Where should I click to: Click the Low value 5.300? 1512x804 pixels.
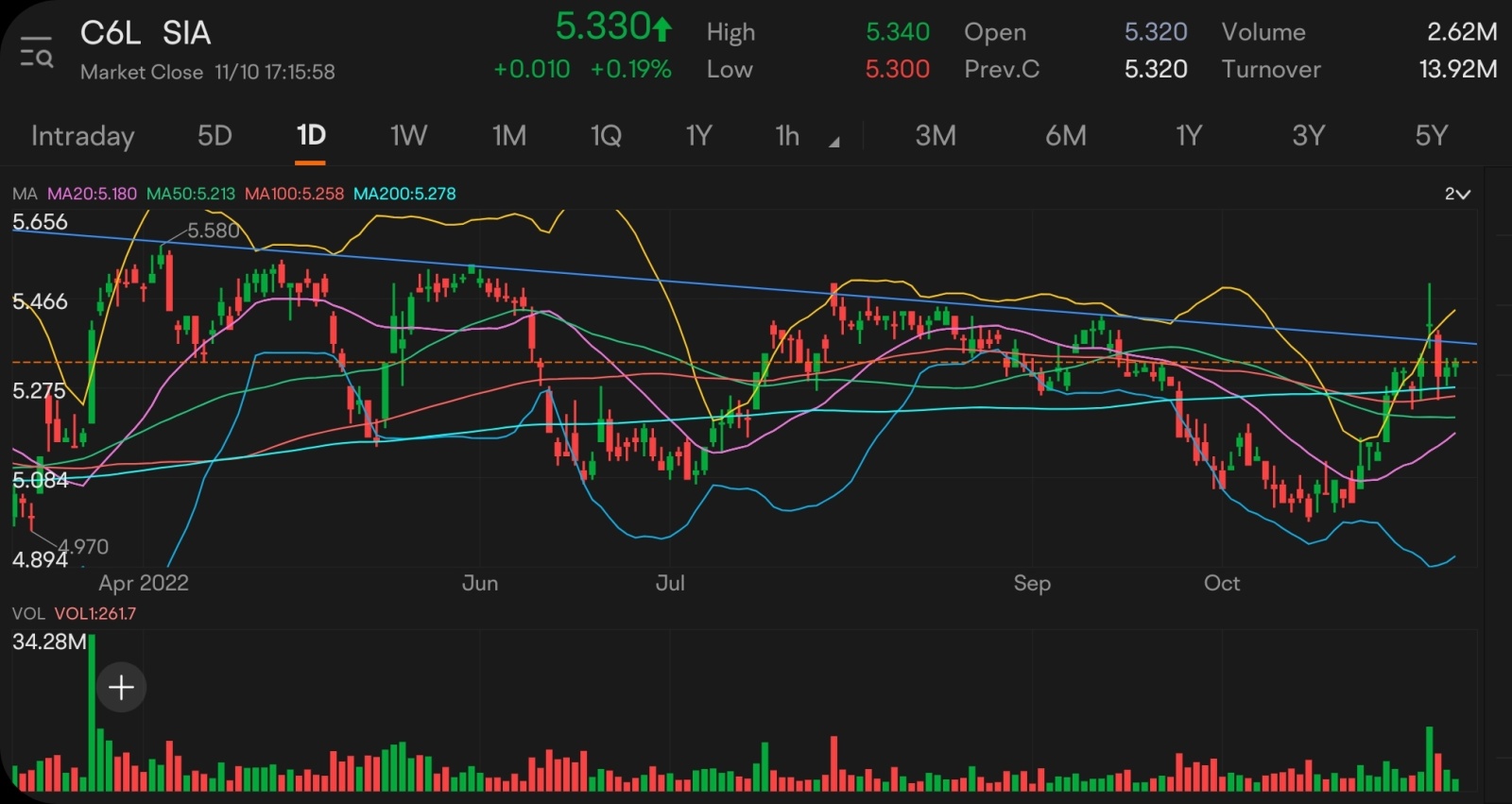pyautogui.click(x=898, y=69)
